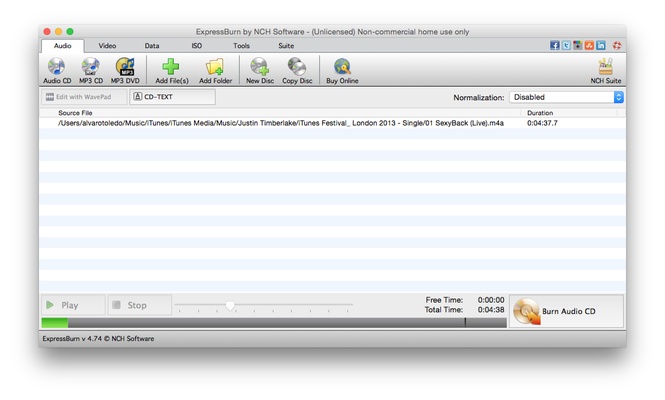Click Edit with WavePad button

(x=84, y=97)
